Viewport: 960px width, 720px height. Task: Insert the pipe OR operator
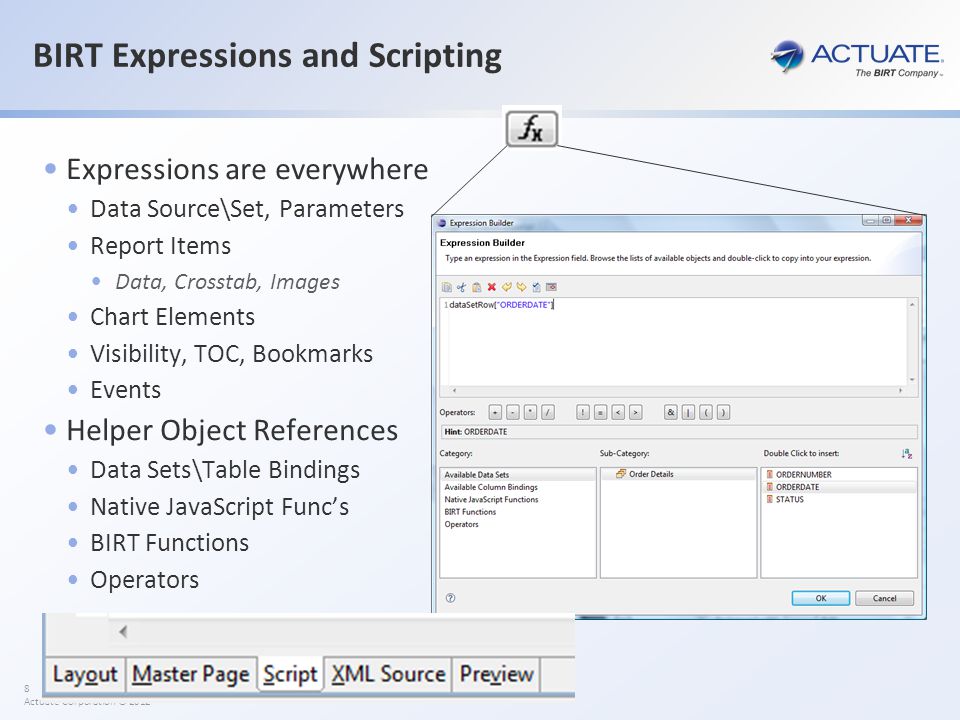coord(688,413)
